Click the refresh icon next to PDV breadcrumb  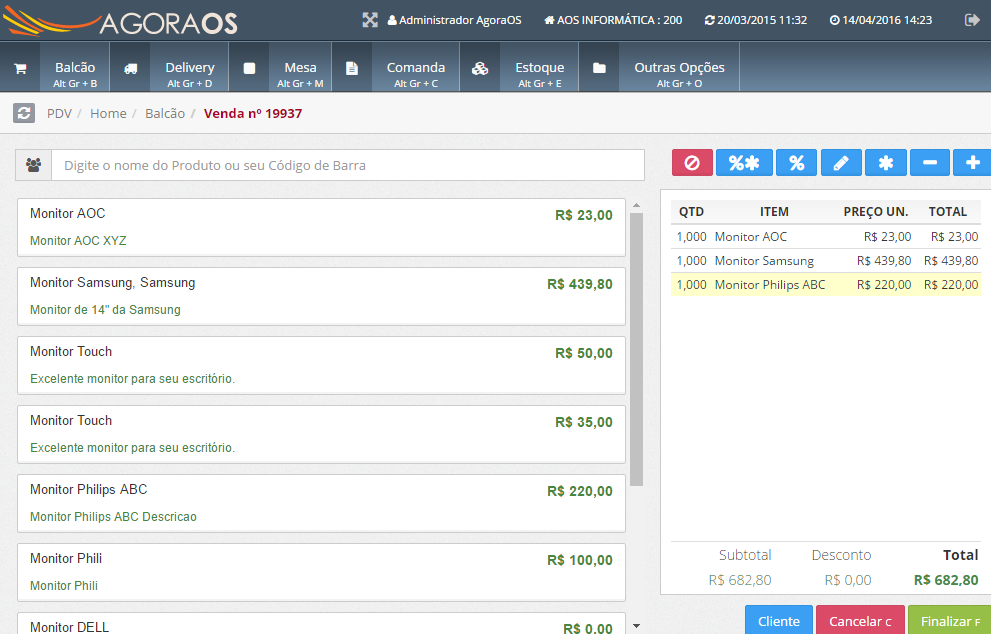tap(24, 113)
